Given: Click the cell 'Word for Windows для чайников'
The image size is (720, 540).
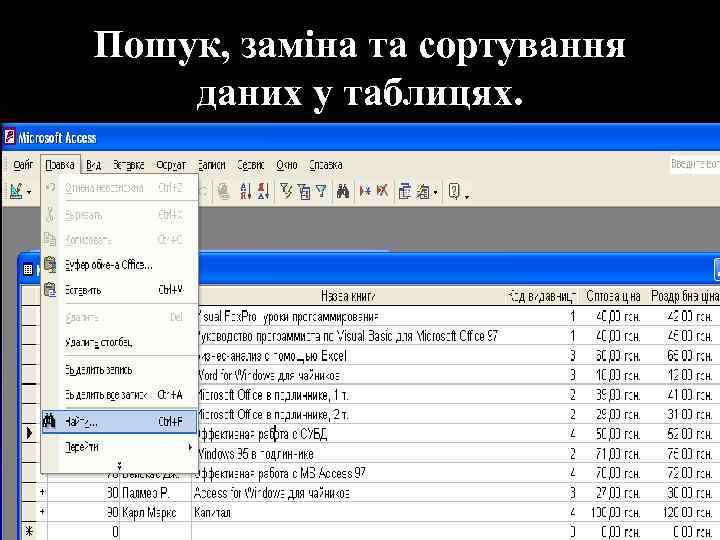Looking at the screenshot, I should click(x=352, y=376).
